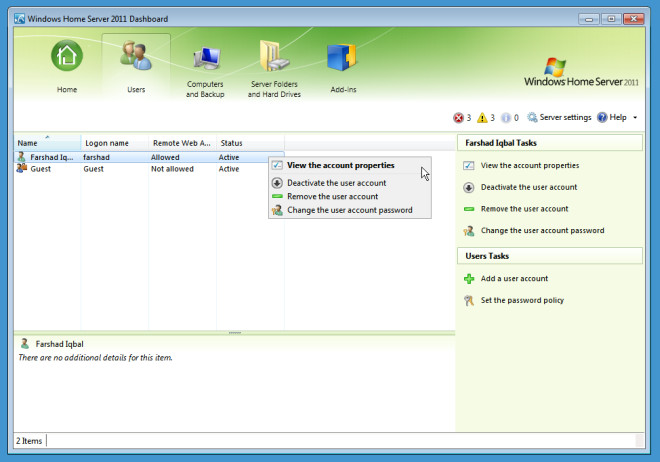Choose Change the user account password in context menu

click(x=350, y=210)
